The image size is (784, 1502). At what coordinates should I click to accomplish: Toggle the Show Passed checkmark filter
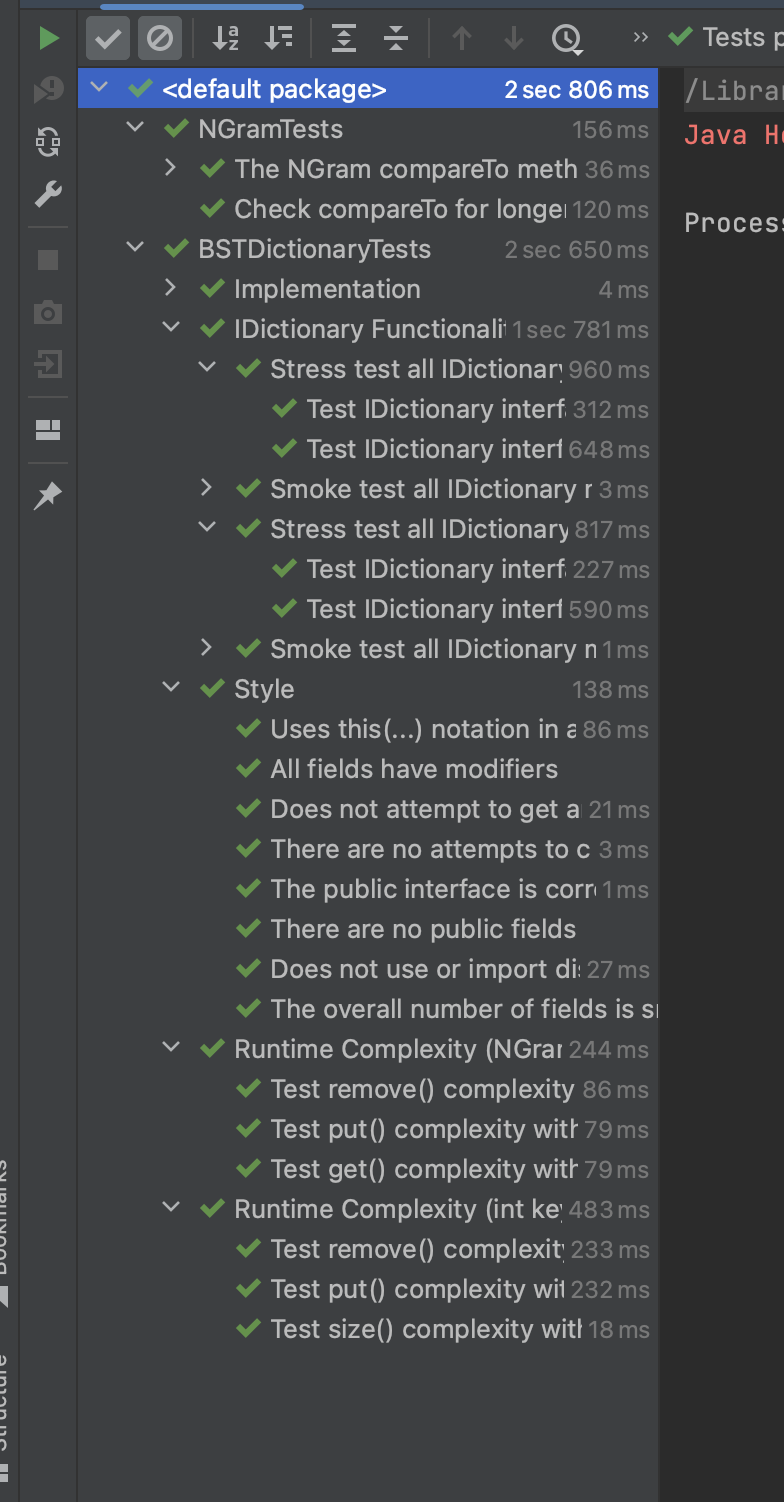(x=107, y=39)
